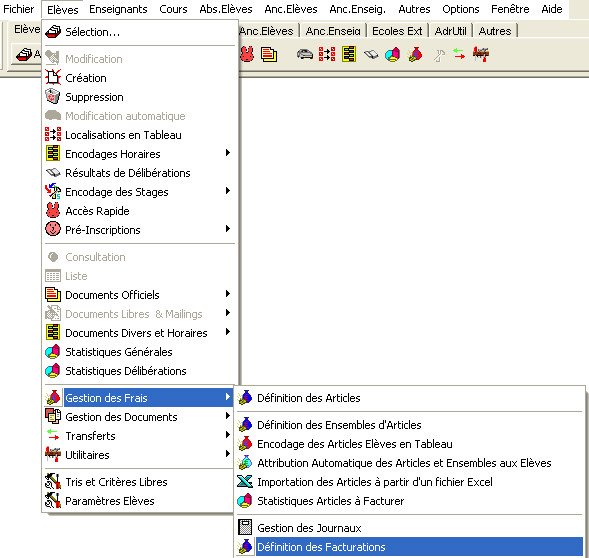This screenshot has height=558, width=589.
Task: Click the Accès Rapide rabbit menu icon
Action: point(53,210)
